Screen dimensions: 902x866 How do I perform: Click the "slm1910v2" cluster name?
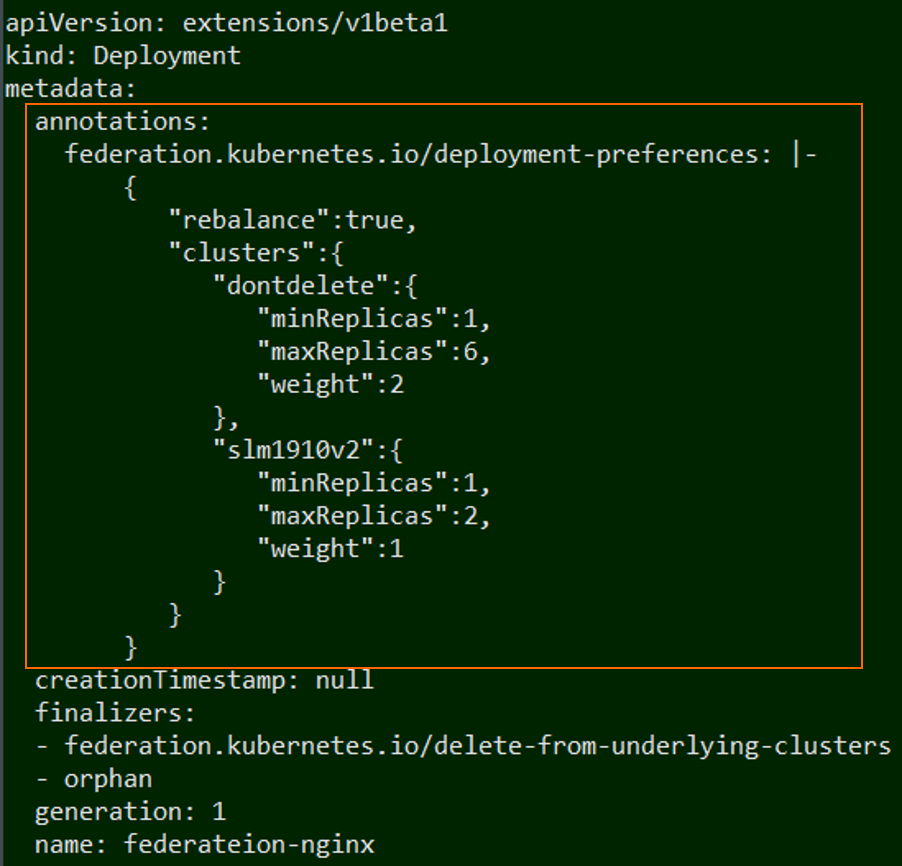tap(293, 450)
